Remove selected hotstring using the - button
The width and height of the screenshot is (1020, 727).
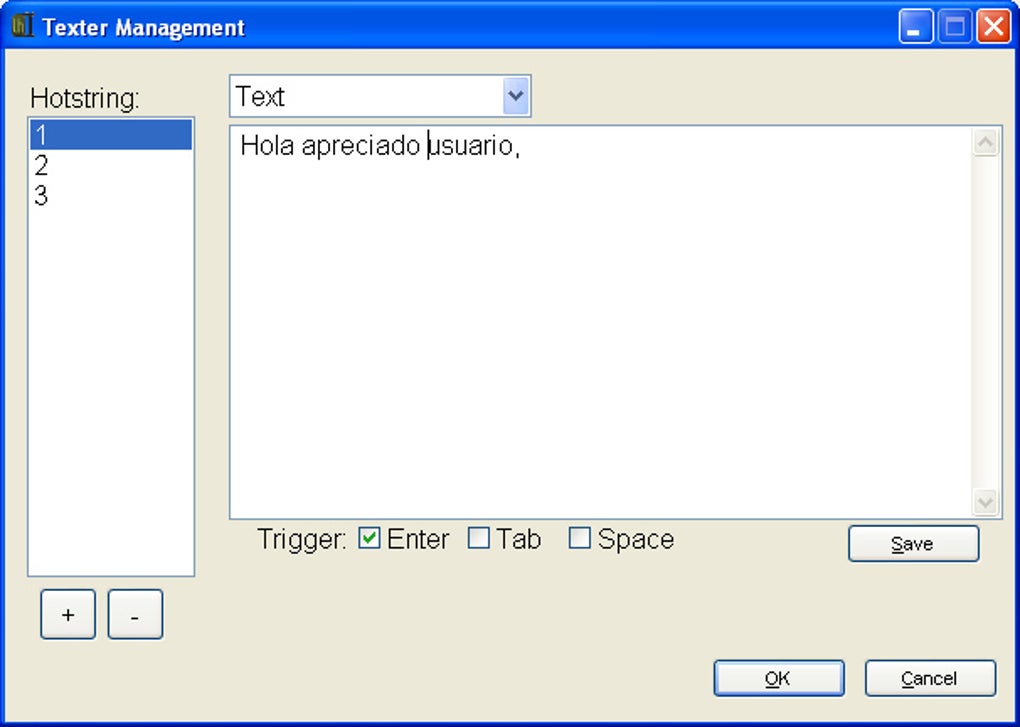point(135,614)
